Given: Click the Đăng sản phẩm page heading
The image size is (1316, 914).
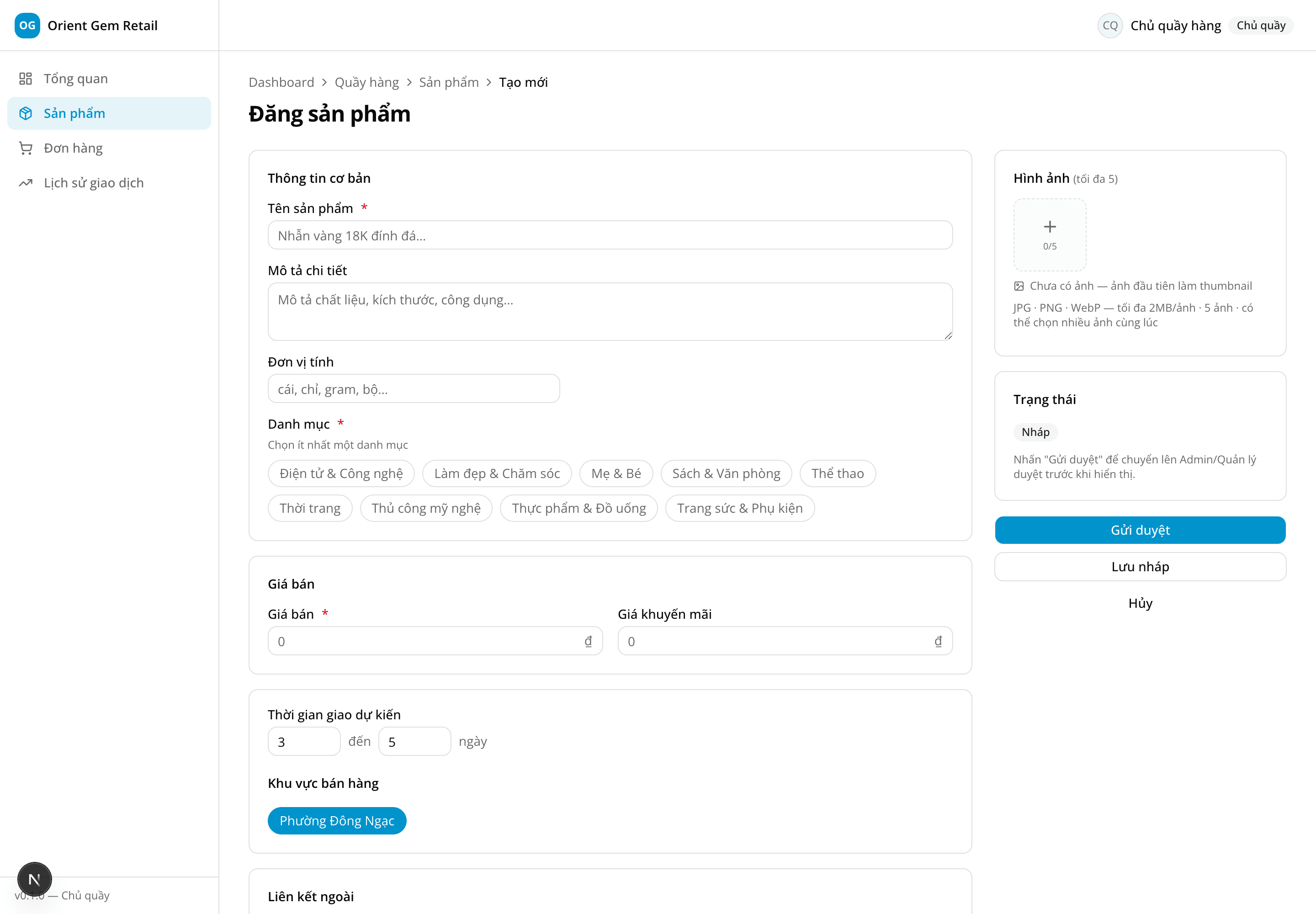Looking at the screenshot, I should pos(329,114).
